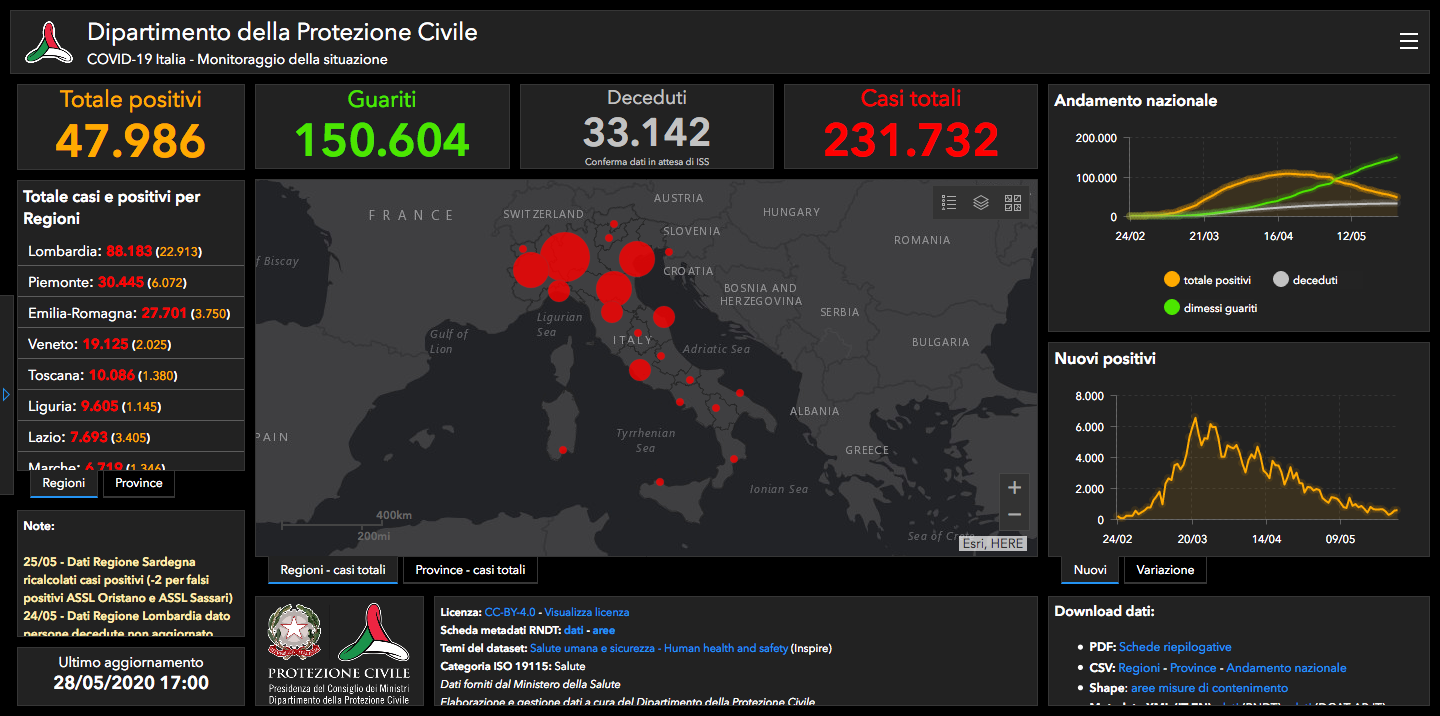The image size is (1440, 716).
Task: Click the Protezione Civile logo in header
Action: pyautogui.click(x=50, y=42)
